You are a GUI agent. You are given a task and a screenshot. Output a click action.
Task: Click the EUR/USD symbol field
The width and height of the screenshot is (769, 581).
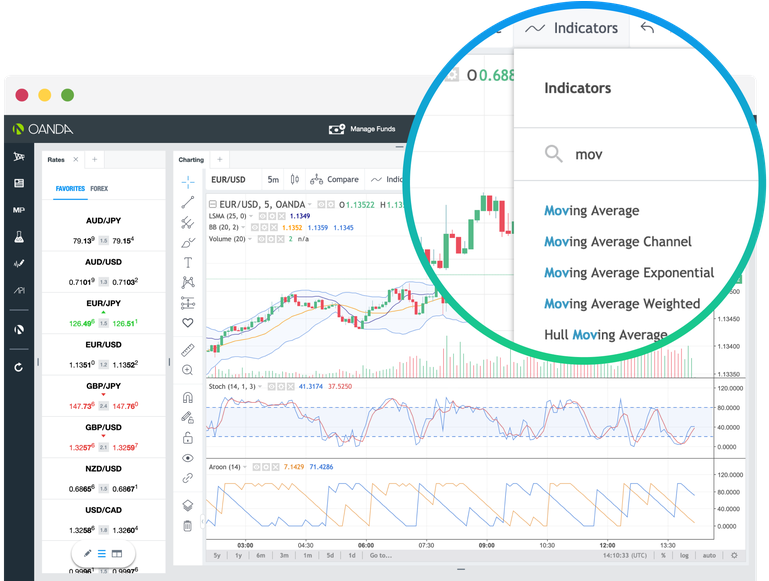[228, 180]
